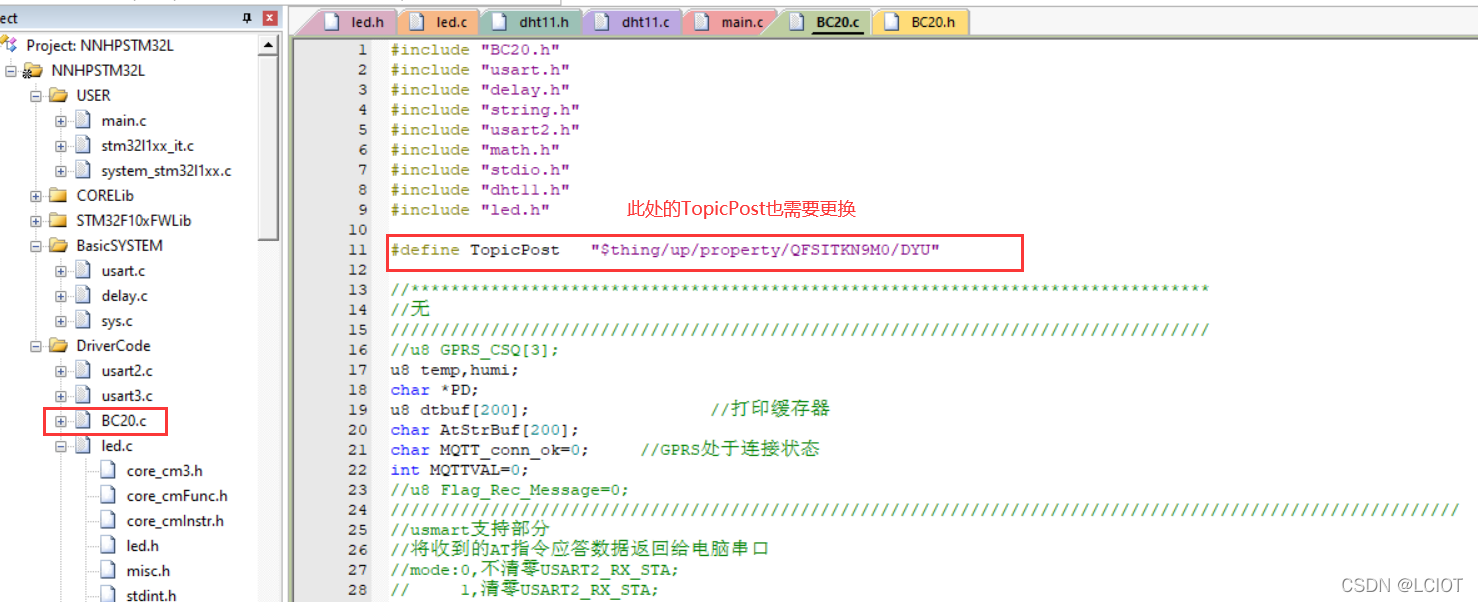Click the code line 'char *PD;'
The width and height of the screenshot is (1478, 602).
(x=435, y=390)
